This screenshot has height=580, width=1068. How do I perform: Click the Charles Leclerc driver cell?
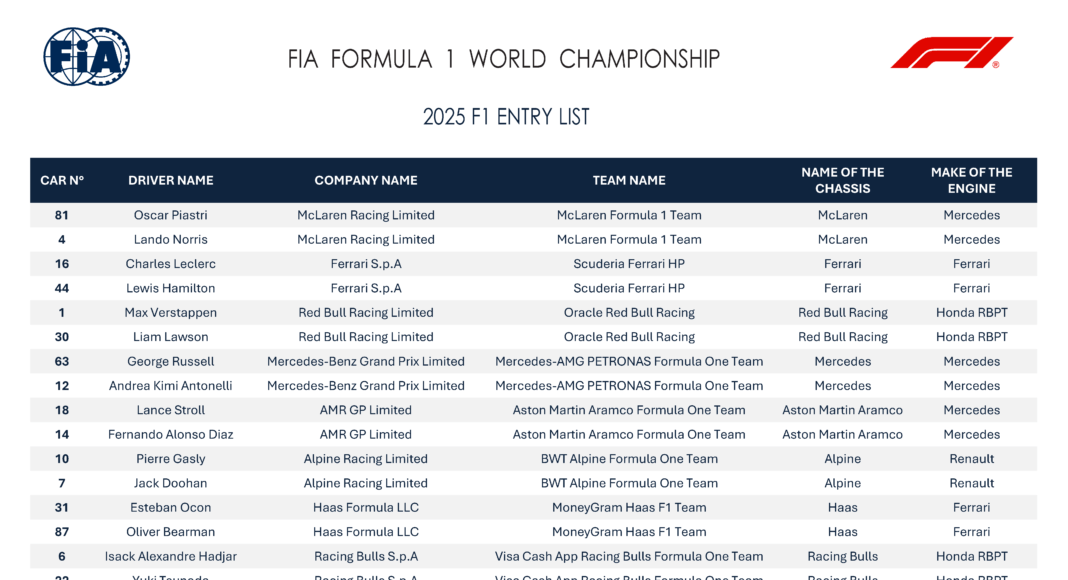pos(171,264)
